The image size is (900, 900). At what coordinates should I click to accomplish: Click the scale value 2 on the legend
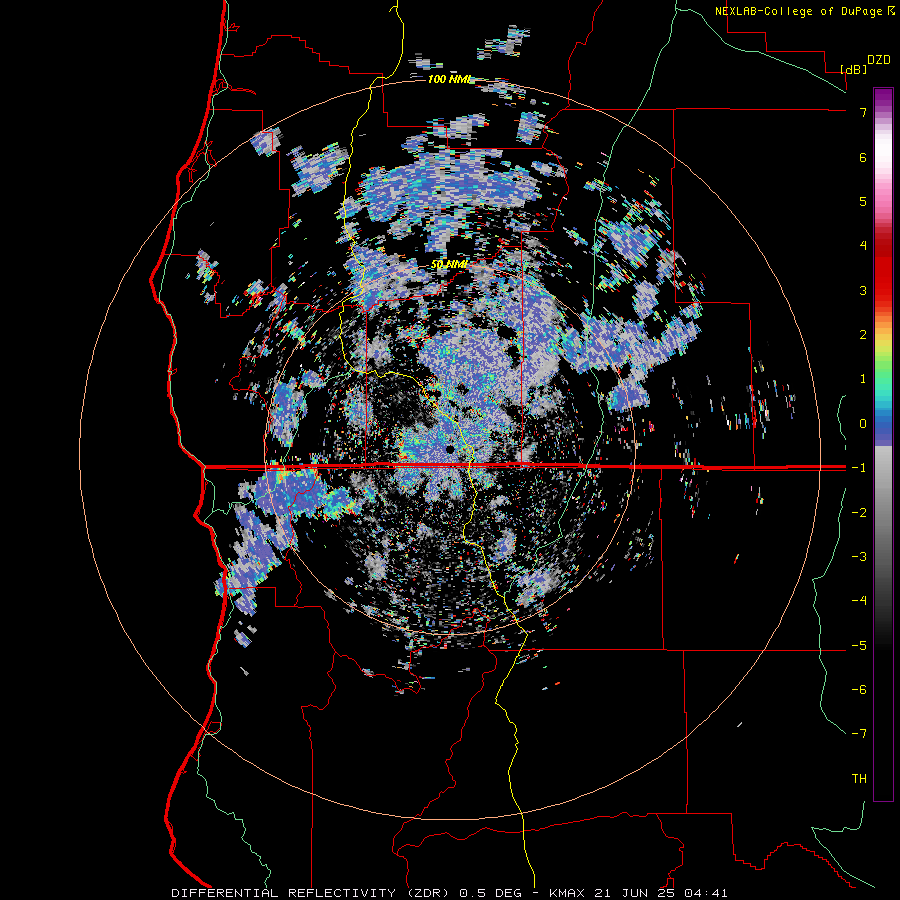[863, 335]
